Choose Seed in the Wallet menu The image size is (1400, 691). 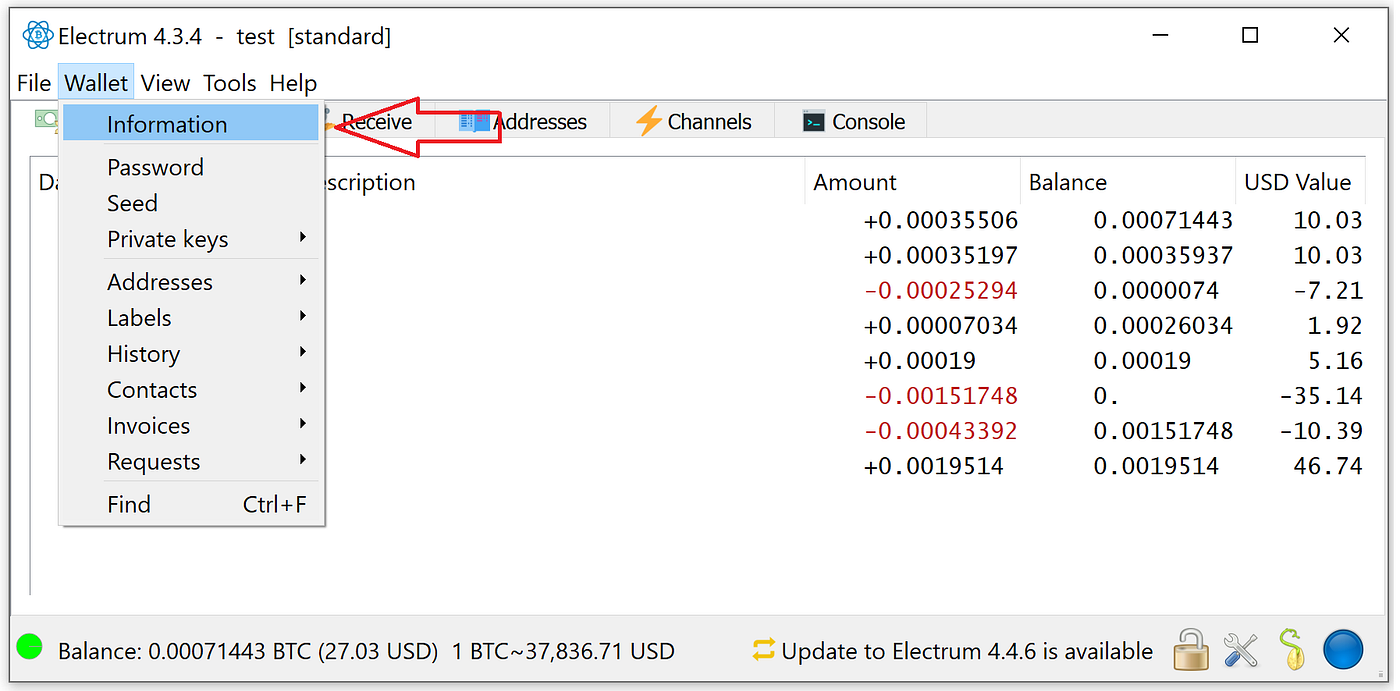coord(191,203)
